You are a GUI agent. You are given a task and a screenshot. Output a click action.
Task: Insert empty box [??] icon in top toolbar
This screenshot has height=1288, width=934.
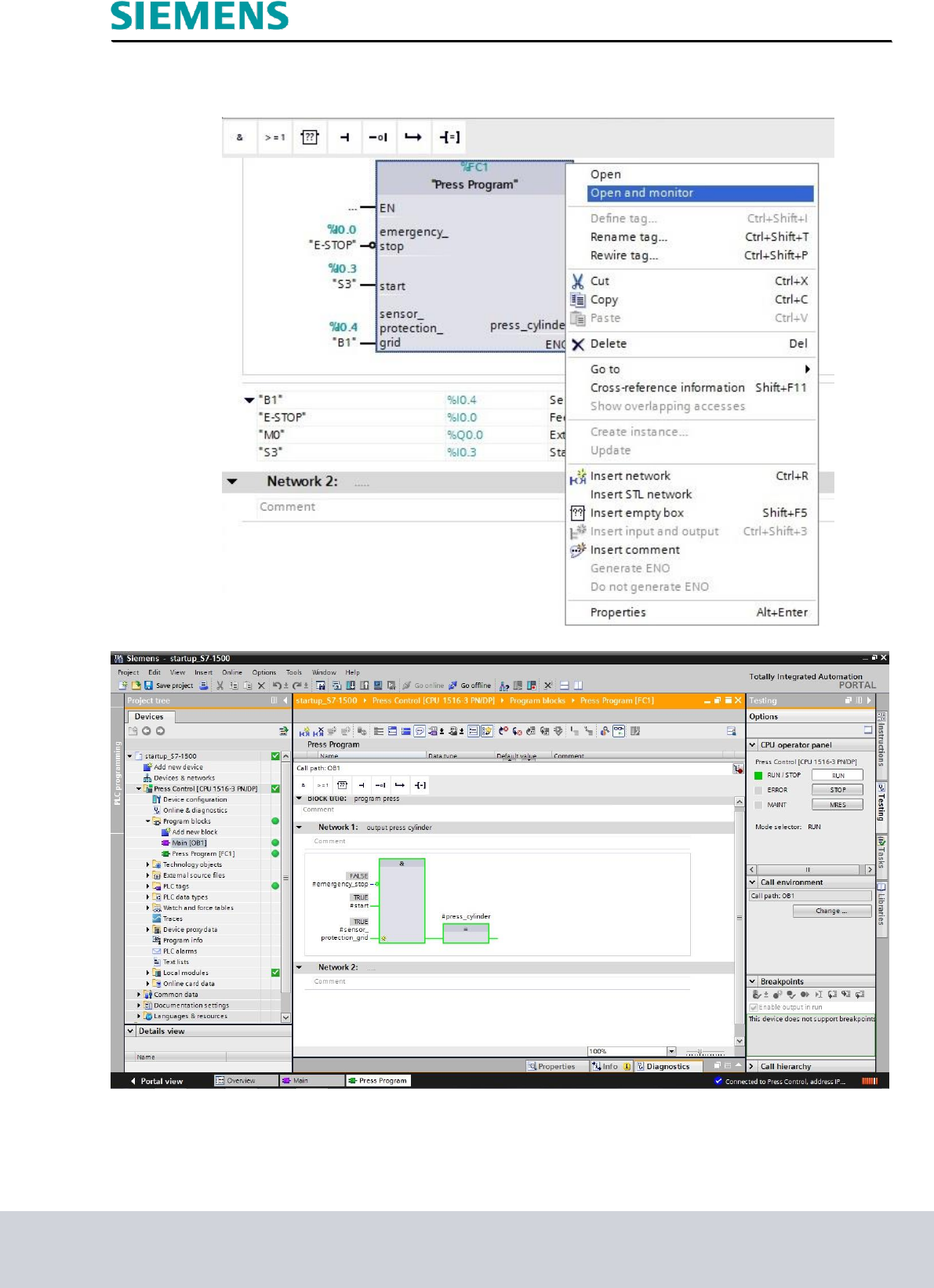point(310,137)
